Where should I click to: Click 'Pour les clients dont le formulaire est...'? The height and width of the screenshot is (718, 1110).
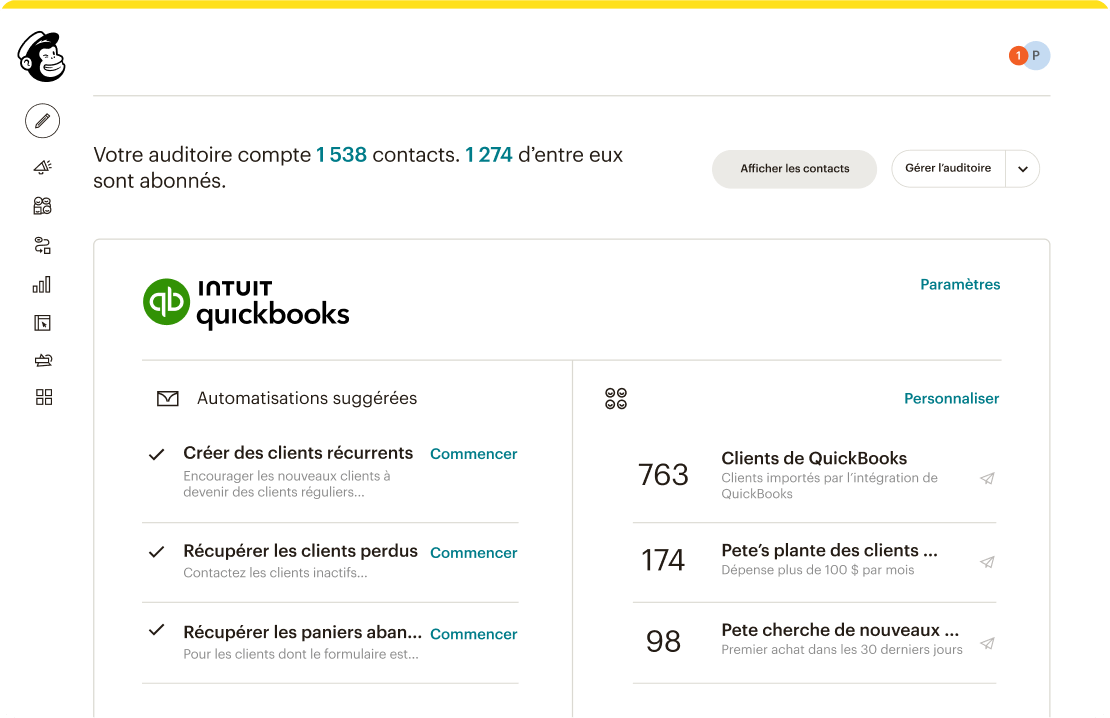coord(301,654)
